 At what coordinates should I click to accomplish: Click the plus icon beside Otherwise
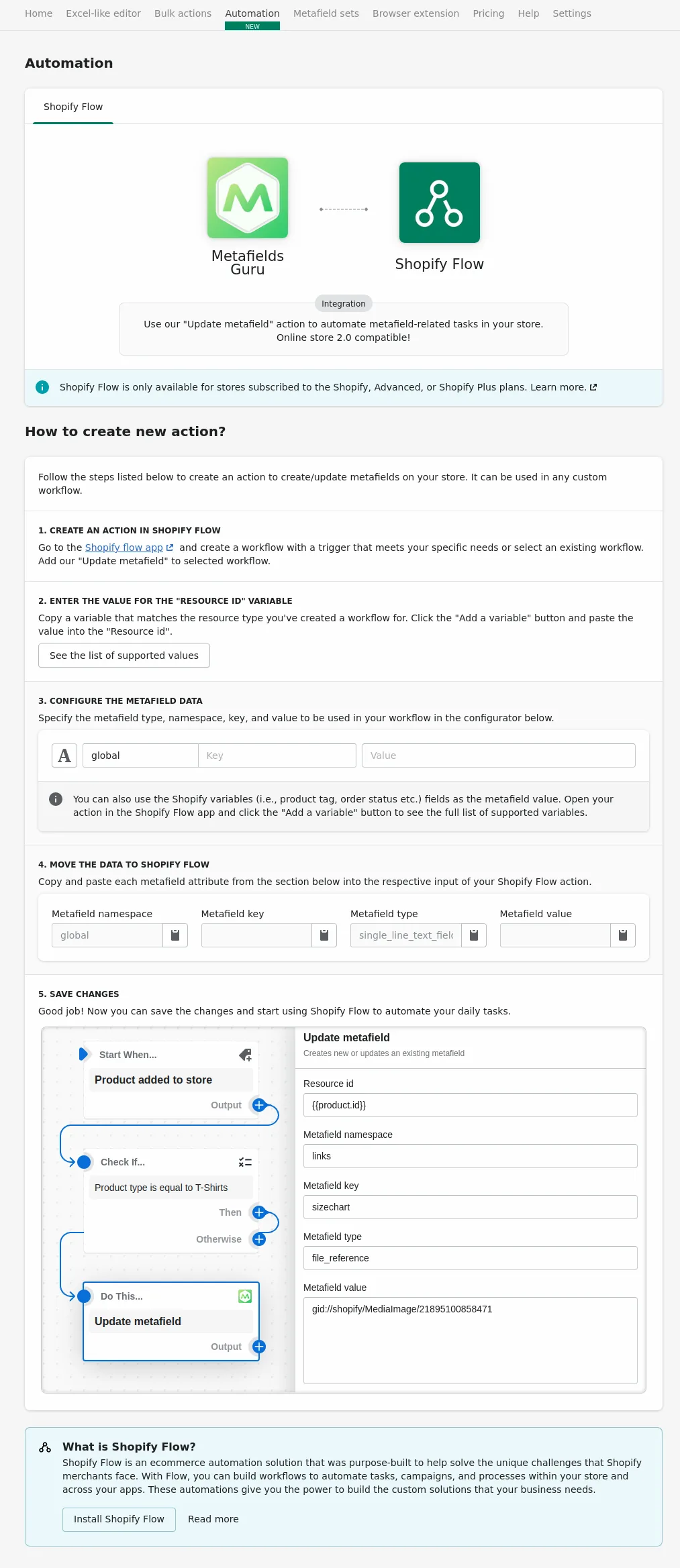[259, 1239]
